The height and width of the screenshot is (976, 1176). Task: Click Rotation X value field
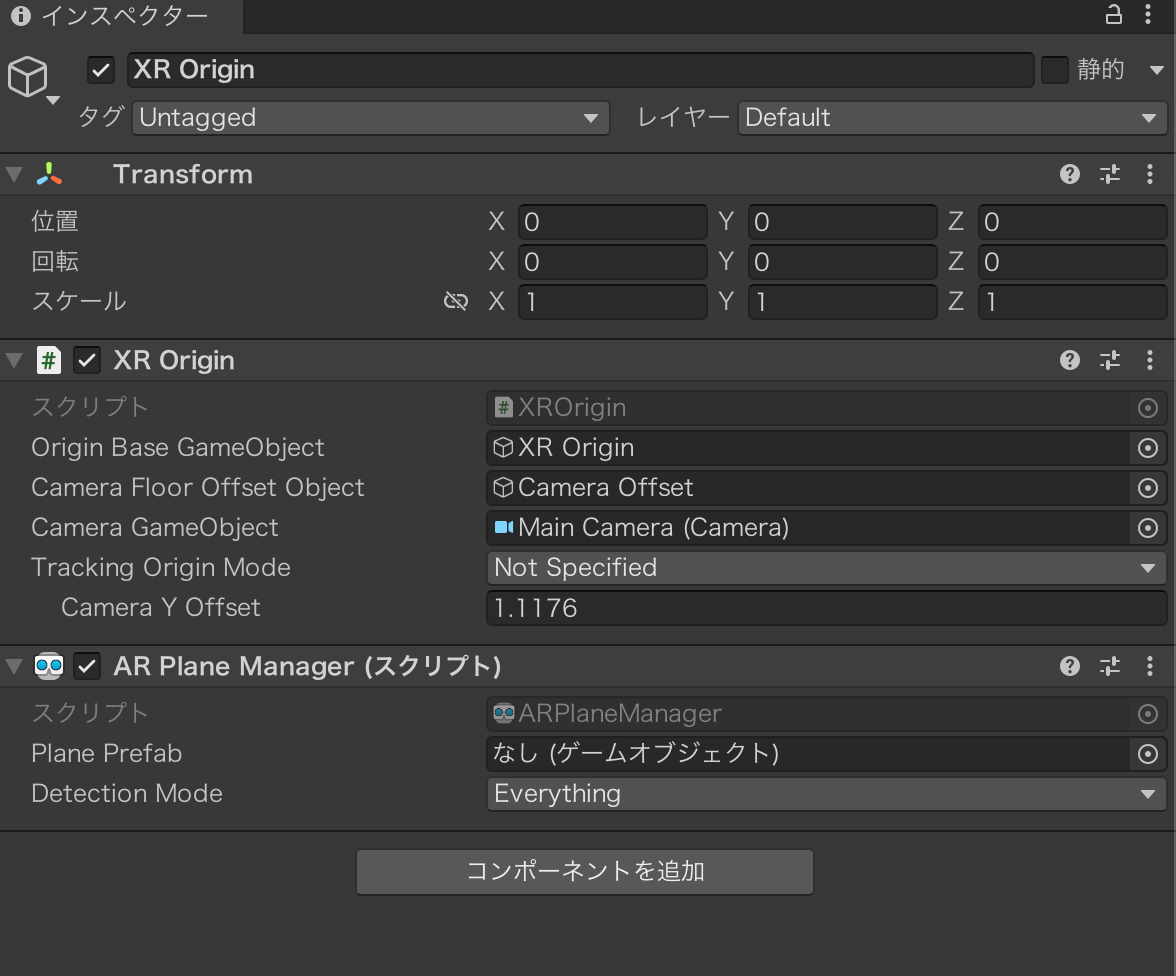click(x=613, y=262)
